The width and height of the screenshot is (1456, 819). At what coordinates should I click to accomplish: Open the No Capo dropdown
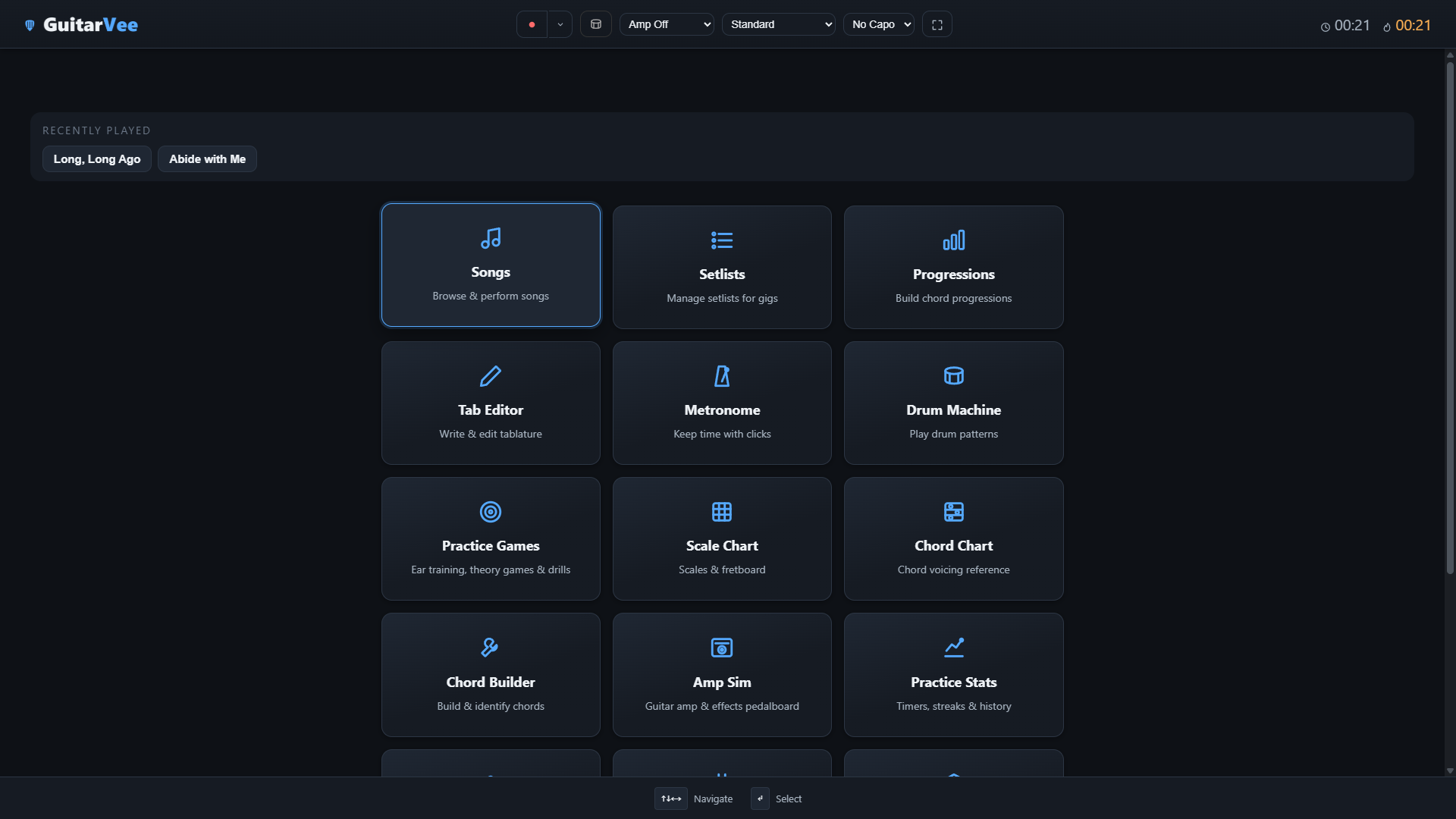879,24
